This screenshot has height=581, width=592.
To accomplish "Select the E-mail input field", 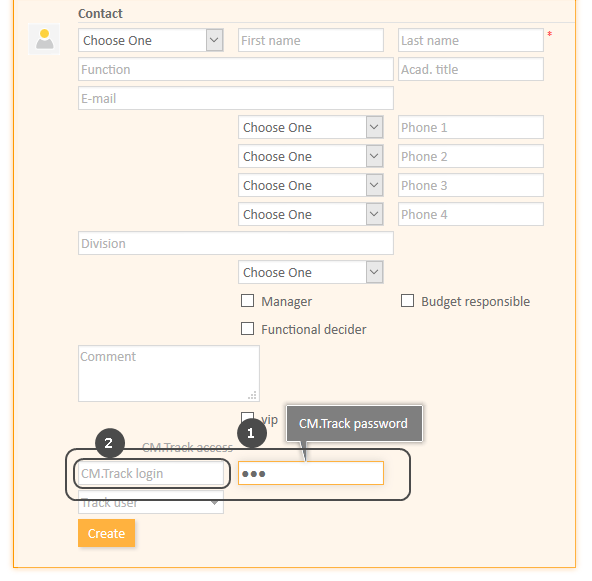I will pos(236,98).
